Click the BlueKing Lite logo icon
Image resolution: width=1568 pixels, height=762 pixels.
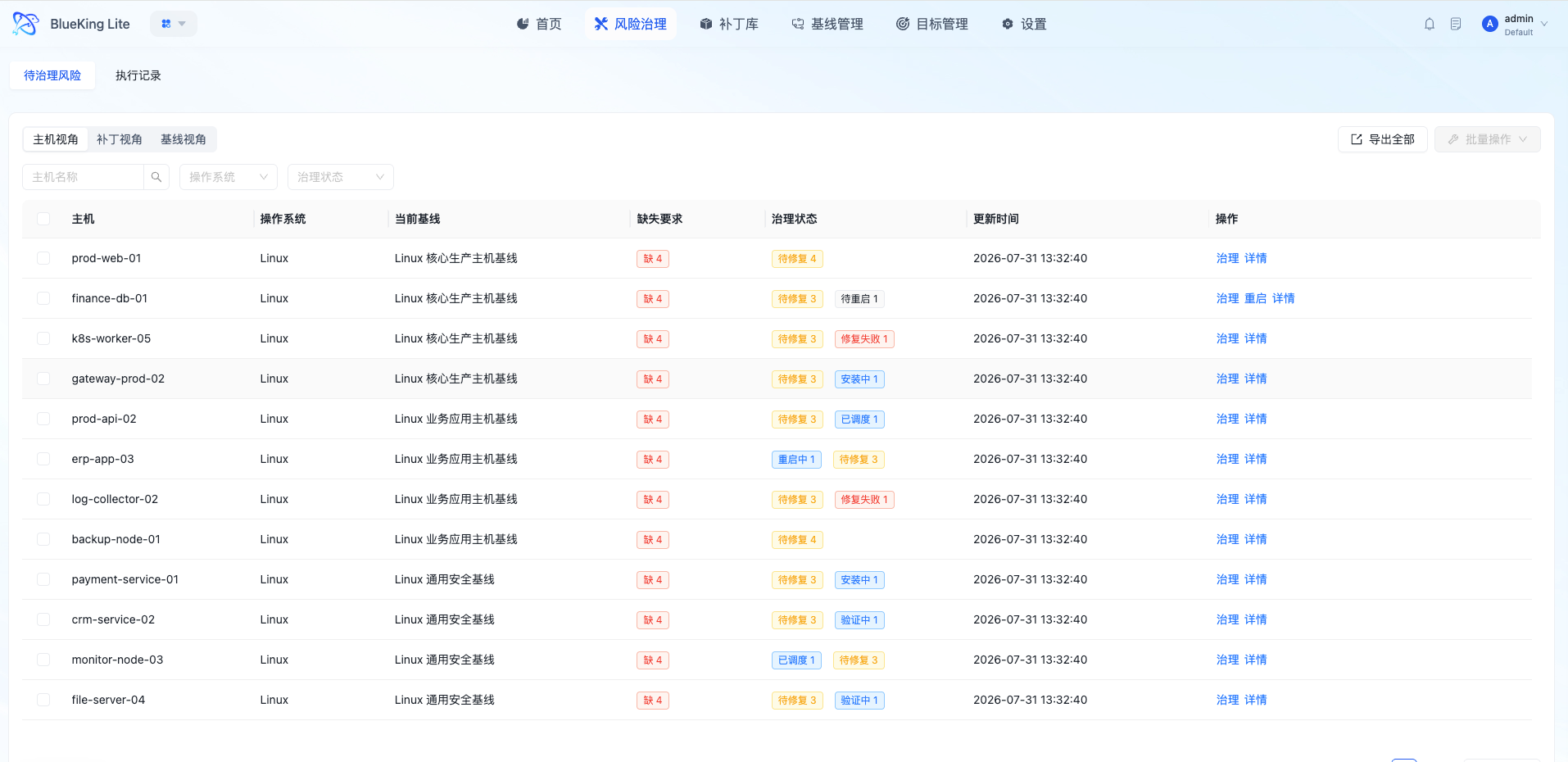click(25, 24)
